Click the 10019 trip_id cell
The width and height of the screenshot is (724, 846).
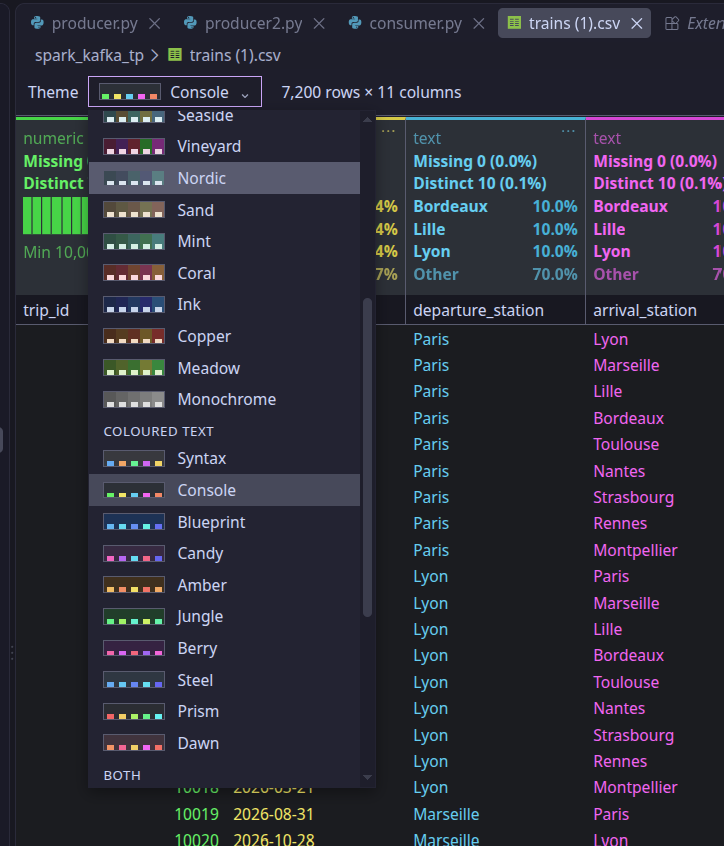[196, 814]
